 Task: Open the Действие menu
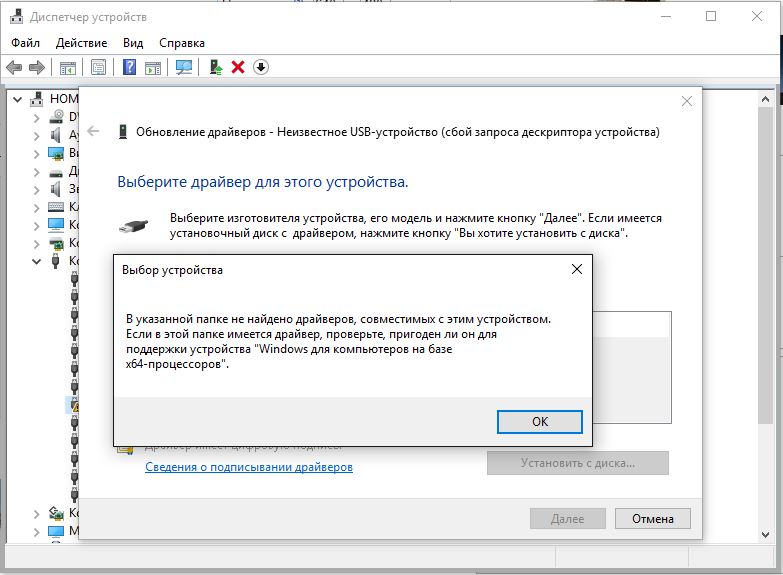coord(81,43)
